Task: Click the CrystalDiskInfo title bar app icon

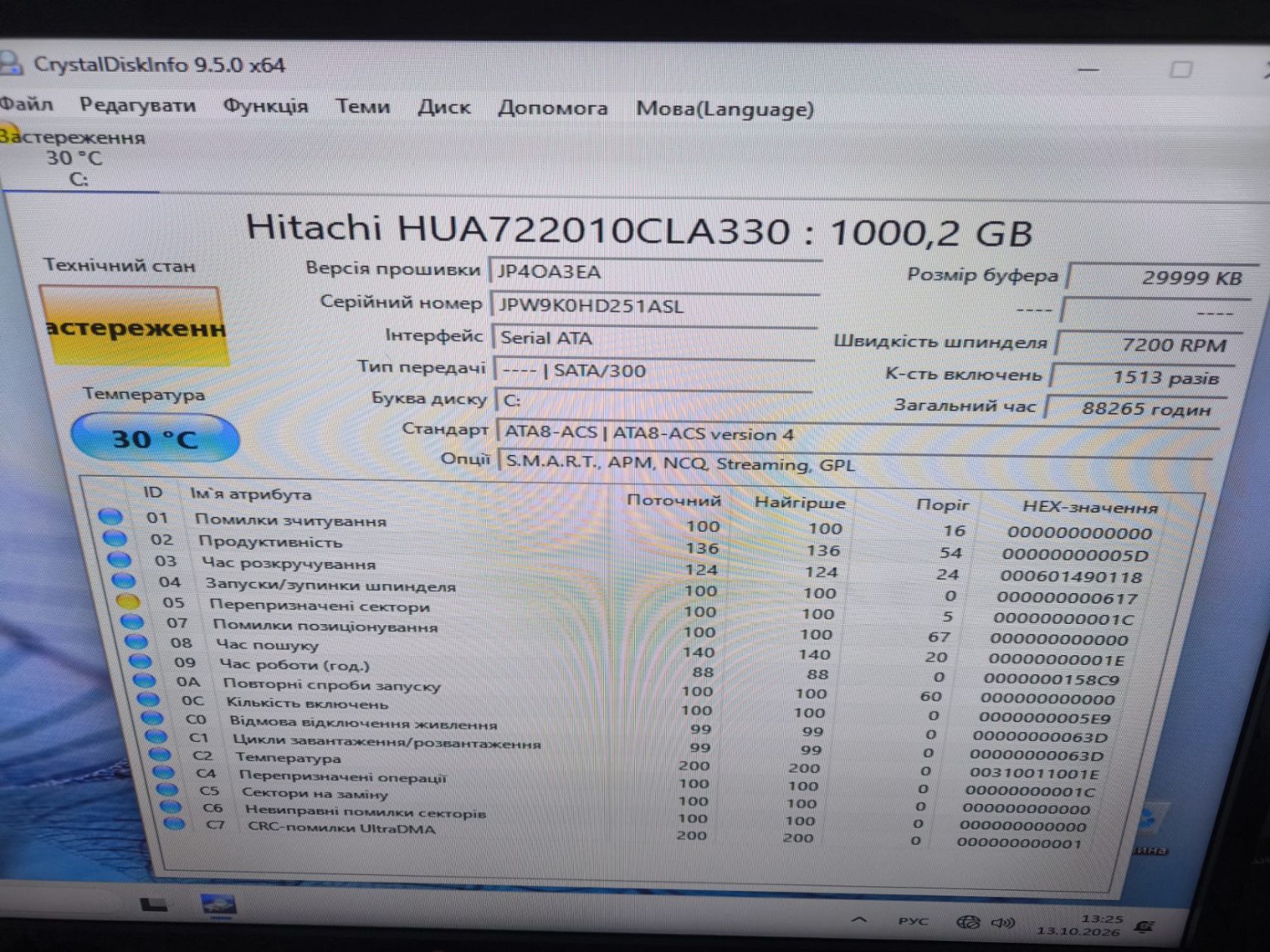Action: tap(11, 62)
